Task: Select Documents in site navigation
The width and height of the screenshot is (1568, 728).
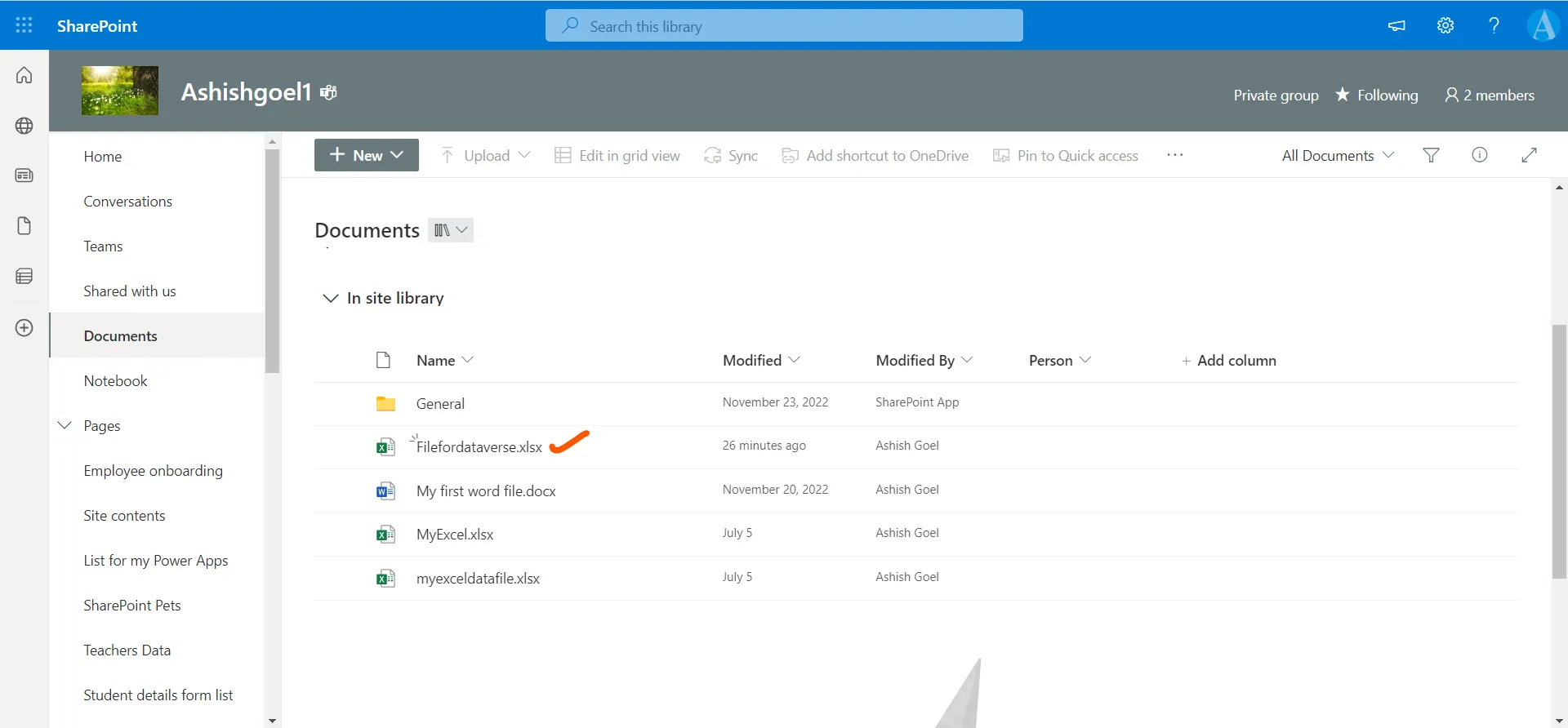Action: click(157, 335)
